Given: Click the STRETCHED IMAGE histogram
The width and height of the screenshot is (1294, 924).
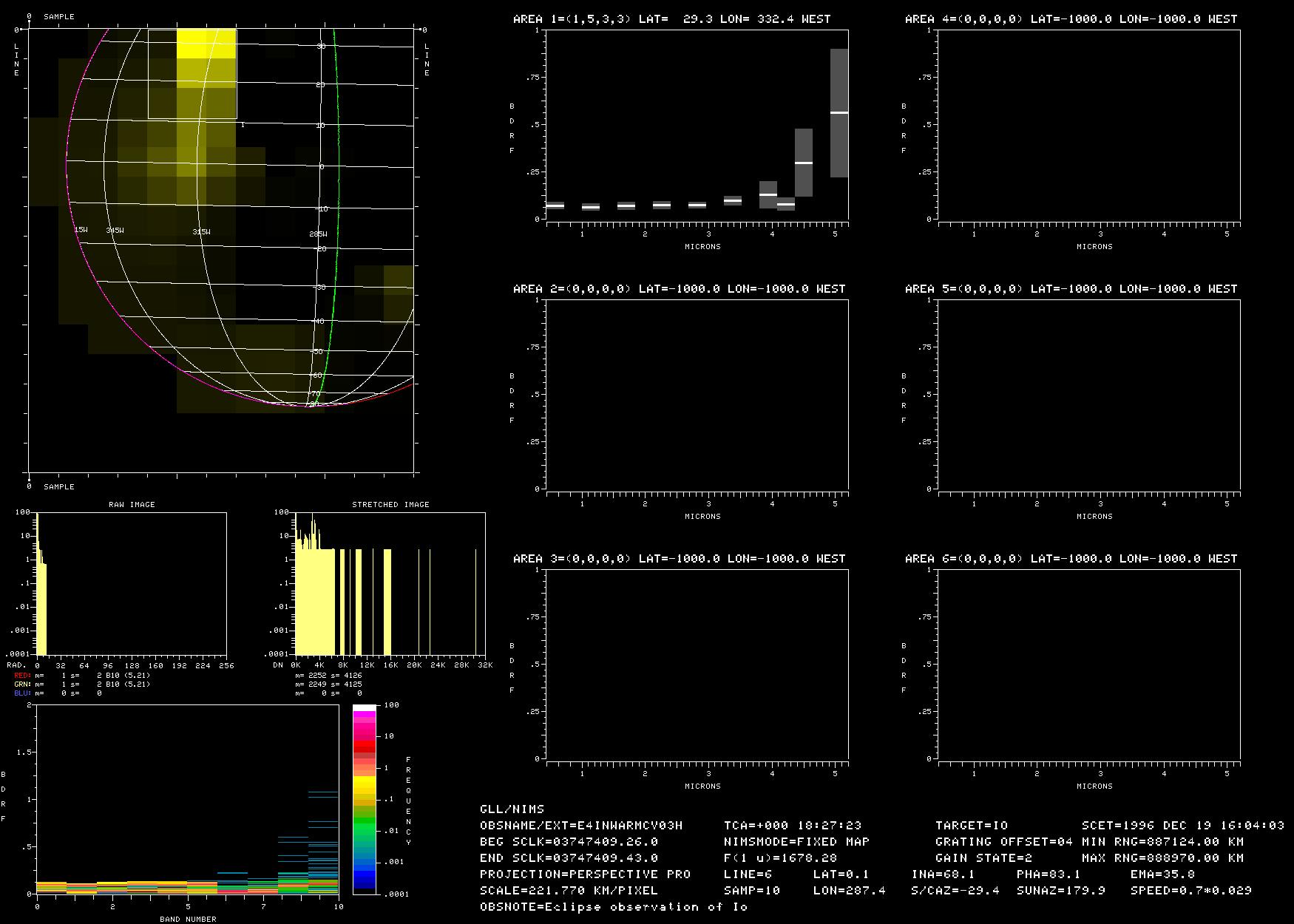Looking at the screenshot, I should tap(390, 583).
